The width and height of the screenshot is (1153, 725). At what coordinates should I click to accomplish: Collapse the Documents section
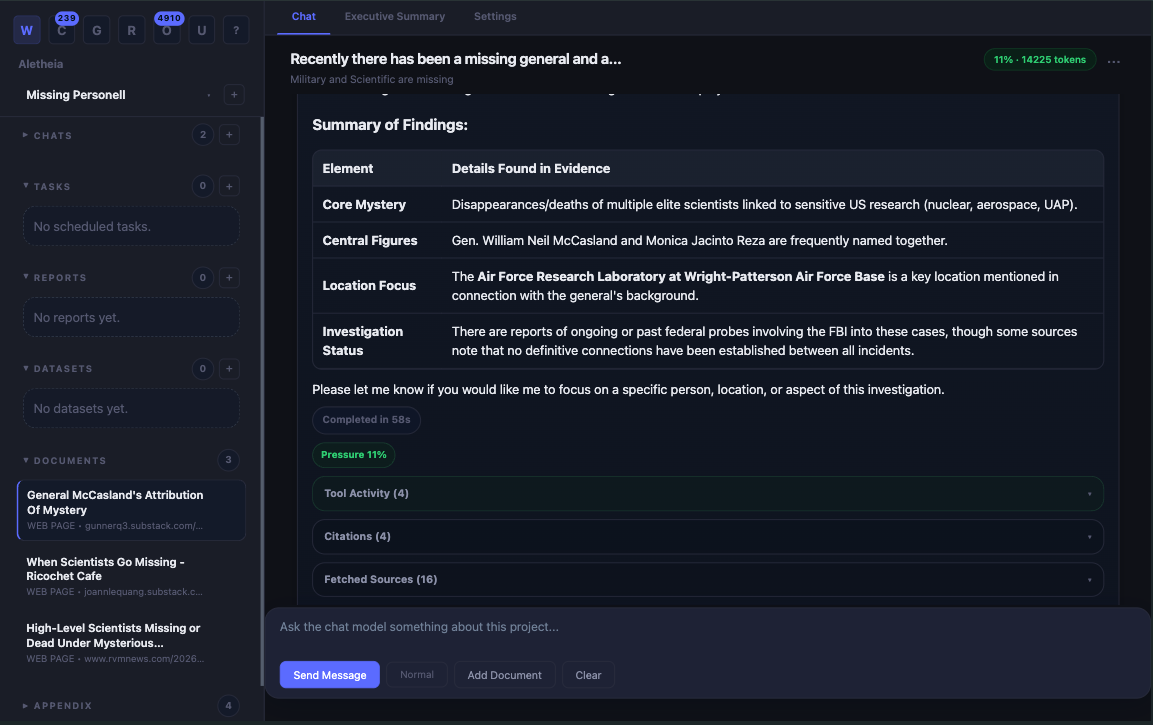65,460
